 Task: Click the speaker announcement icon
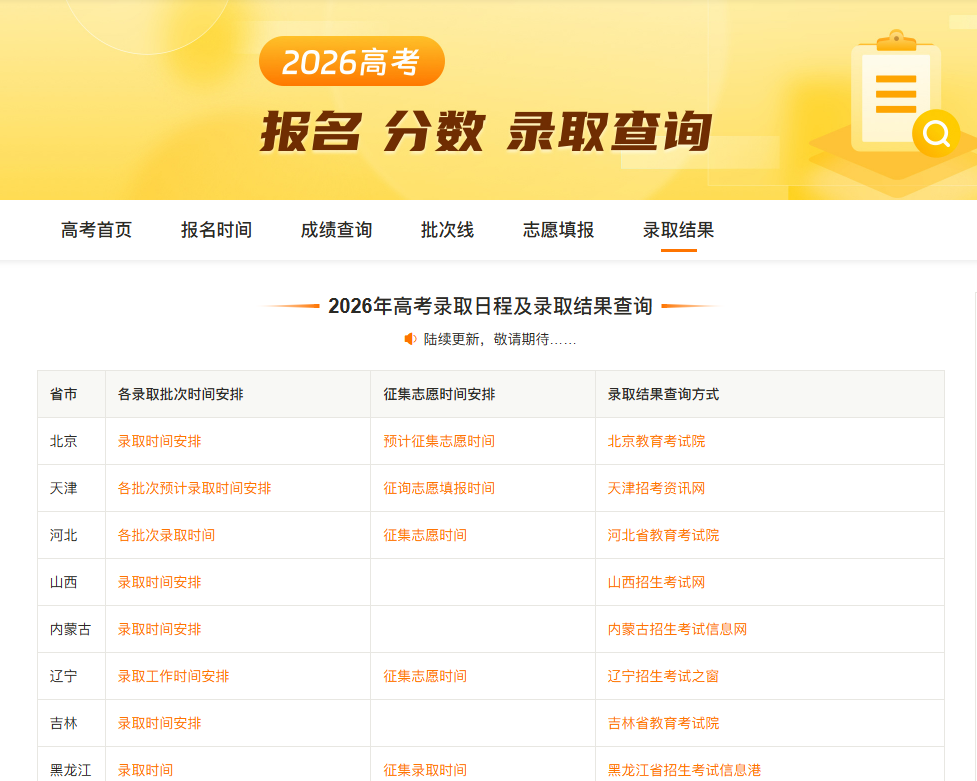pos(410,339)
